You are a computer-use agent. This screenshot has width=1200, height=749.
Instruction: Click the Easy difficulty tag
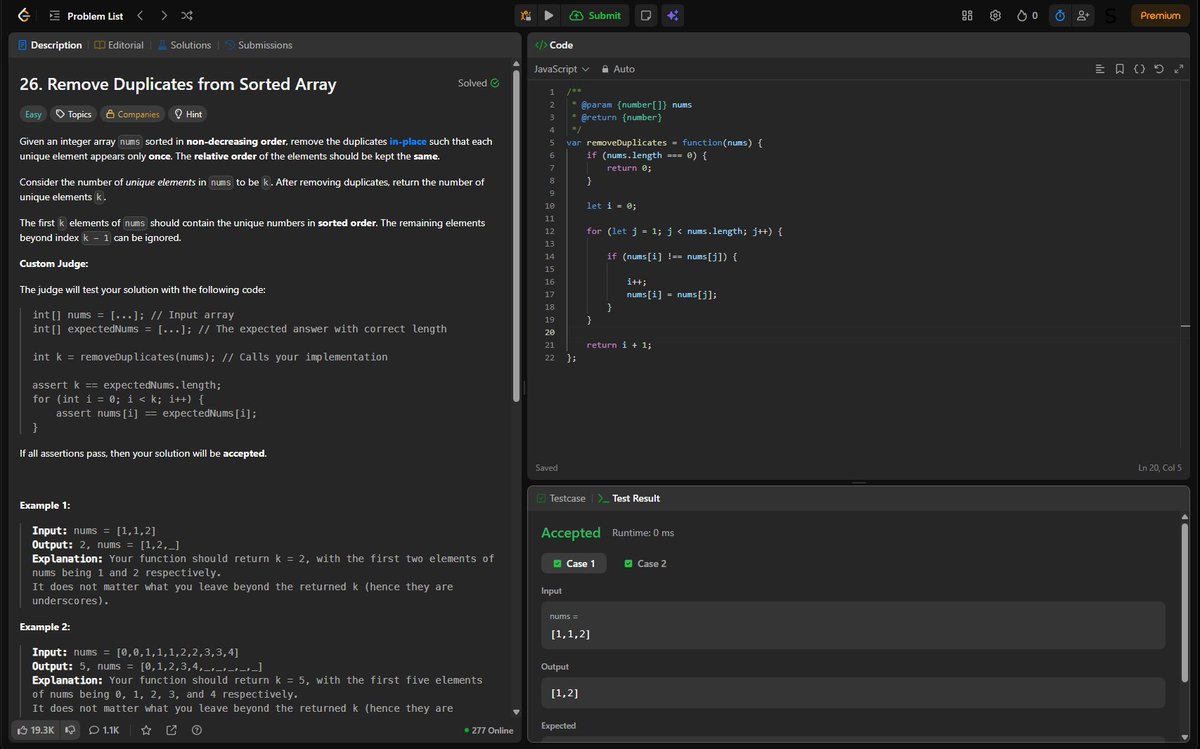coord(33,114)
